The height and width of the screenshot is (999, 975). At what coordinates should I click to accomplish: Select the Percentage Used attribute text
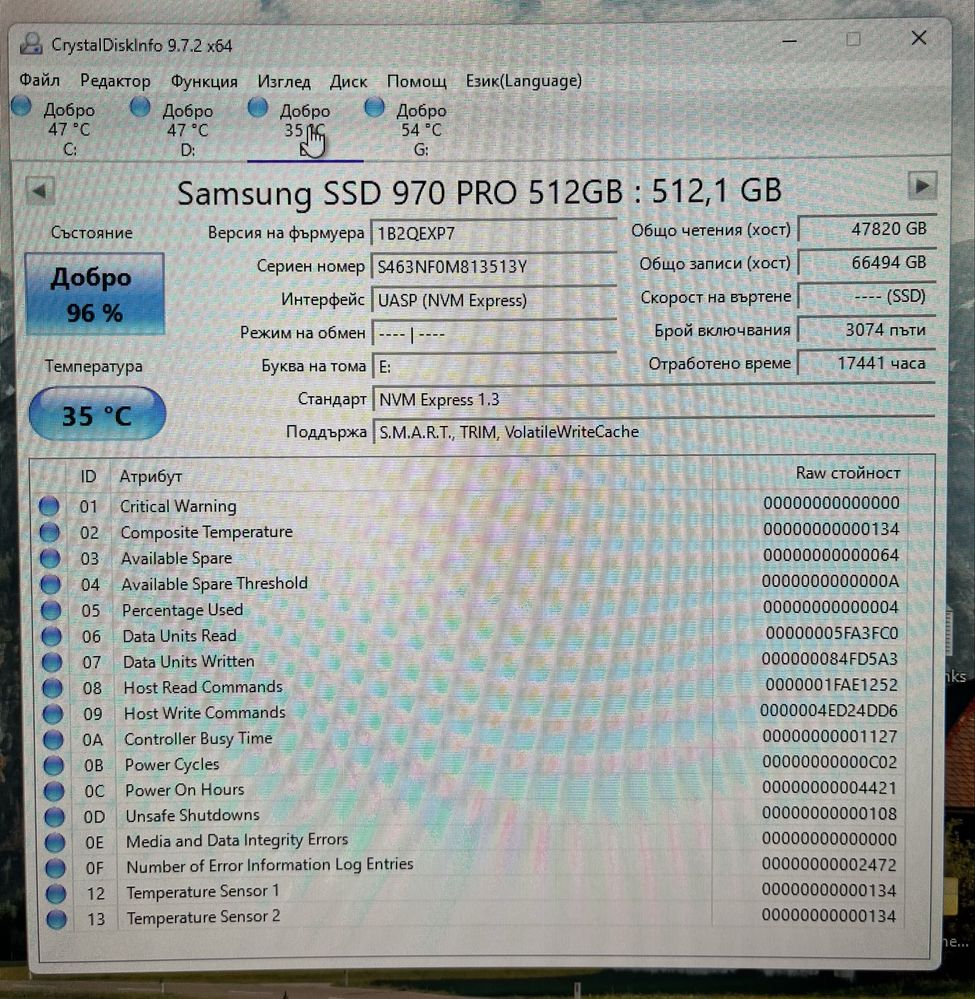[x=182, y=610]
